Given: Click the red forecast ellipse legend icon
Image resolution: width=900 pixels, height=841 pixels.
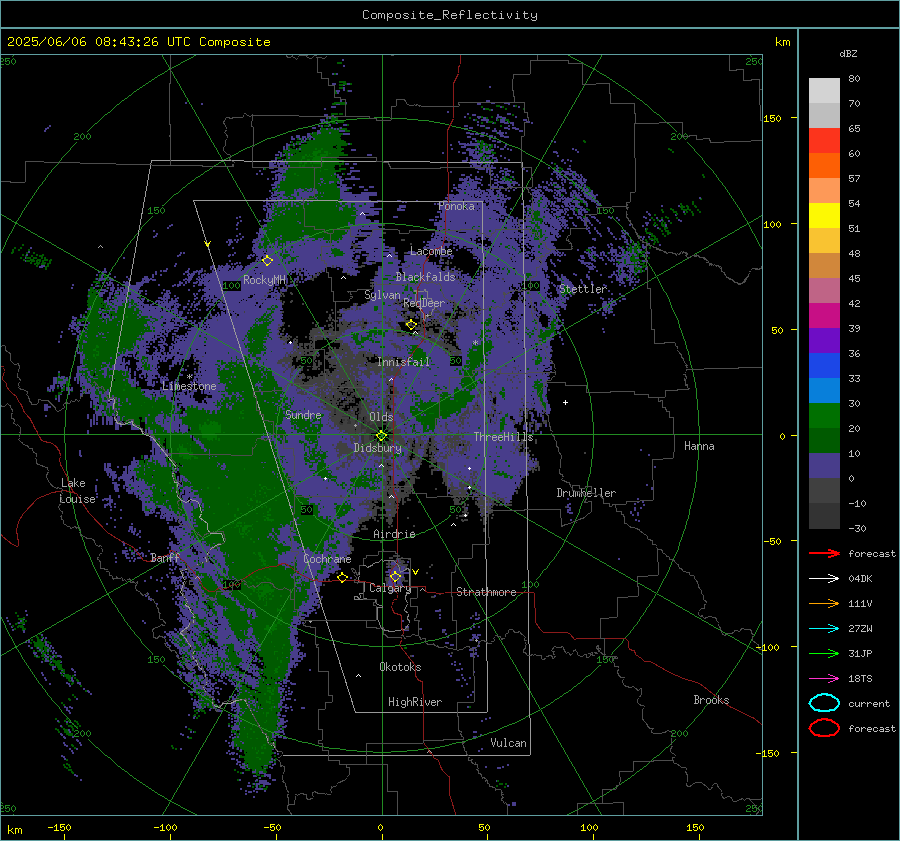Looking at the screenshot, I should tap(824, 728).
